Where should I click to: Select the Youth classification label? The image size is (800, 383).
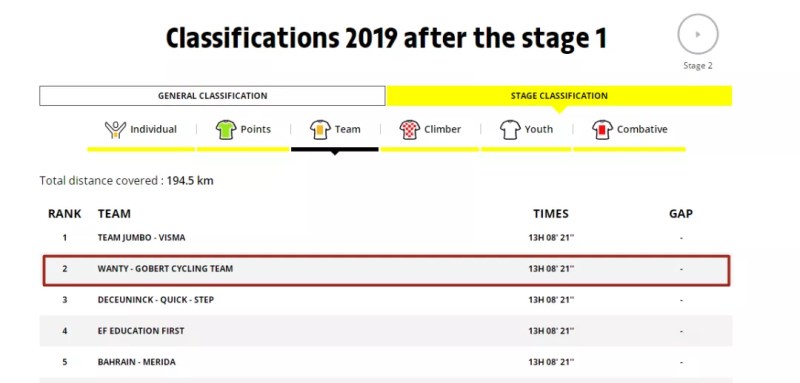(x=539, y=130)
